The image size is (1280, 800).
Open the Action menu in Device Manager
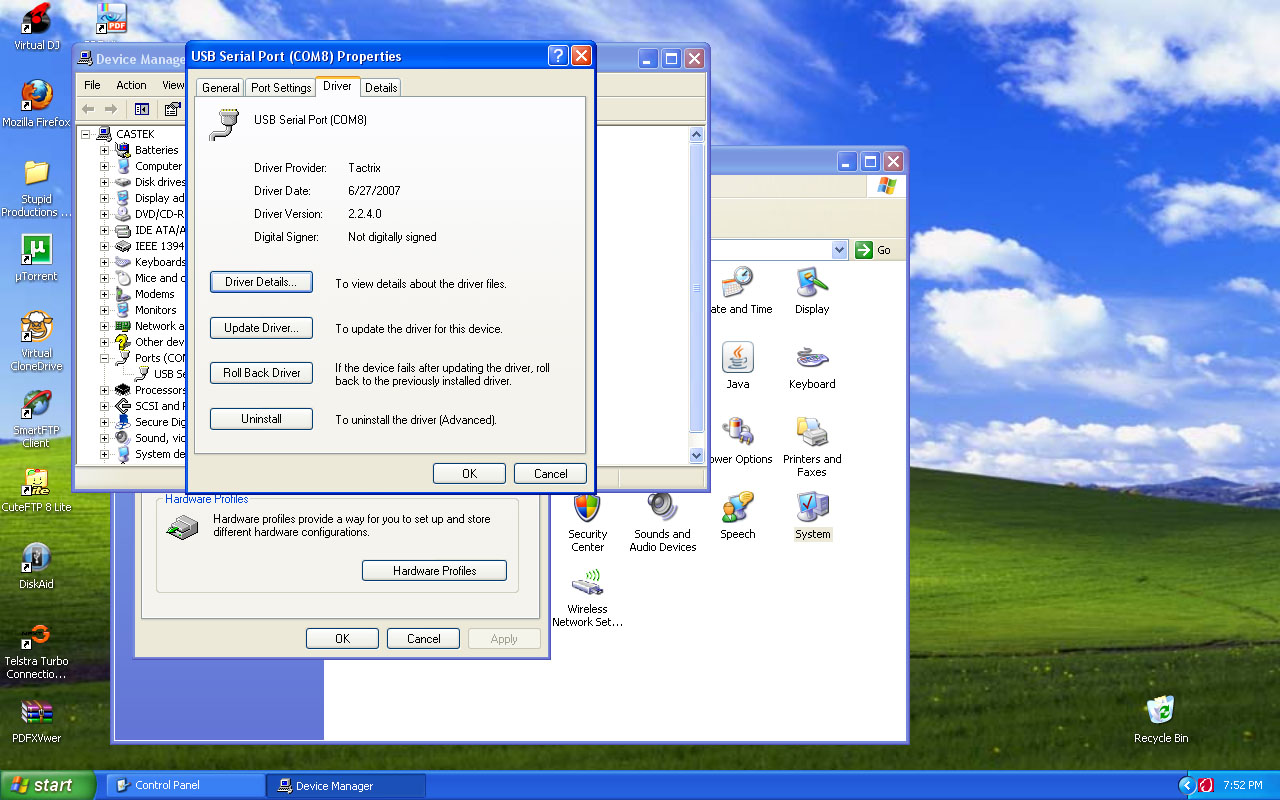pos(131,85)
